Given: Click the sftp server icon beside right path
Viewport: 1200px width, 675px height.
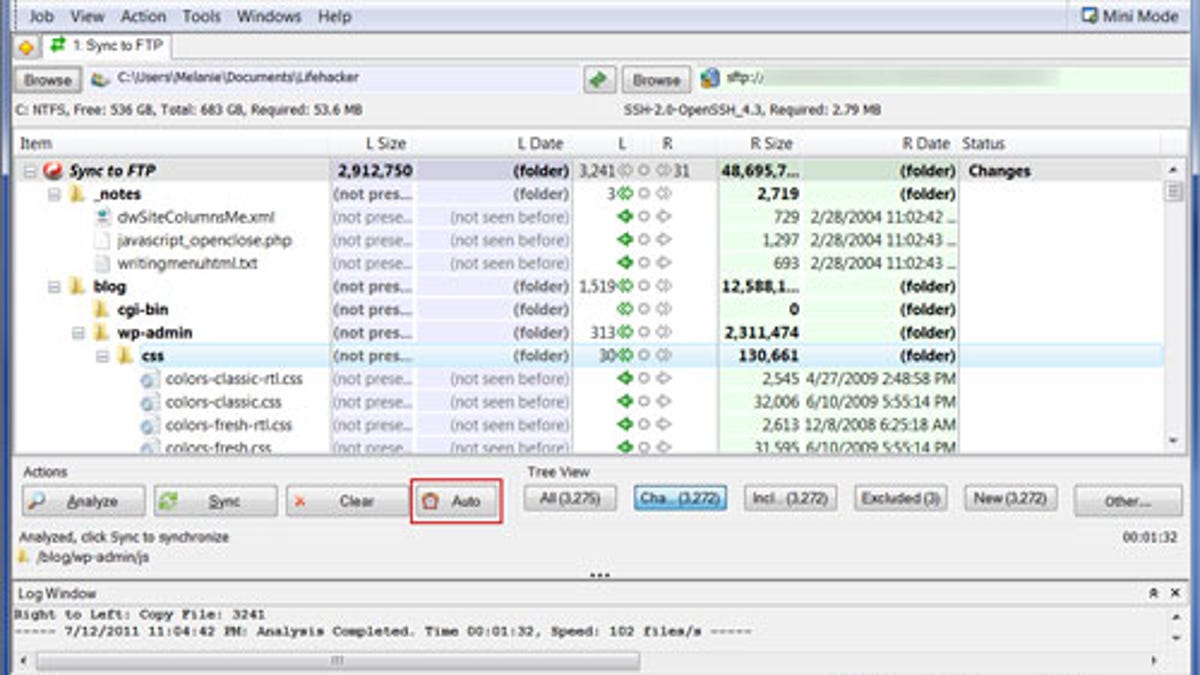Looking at the screenshot, I should coord(710,78).
